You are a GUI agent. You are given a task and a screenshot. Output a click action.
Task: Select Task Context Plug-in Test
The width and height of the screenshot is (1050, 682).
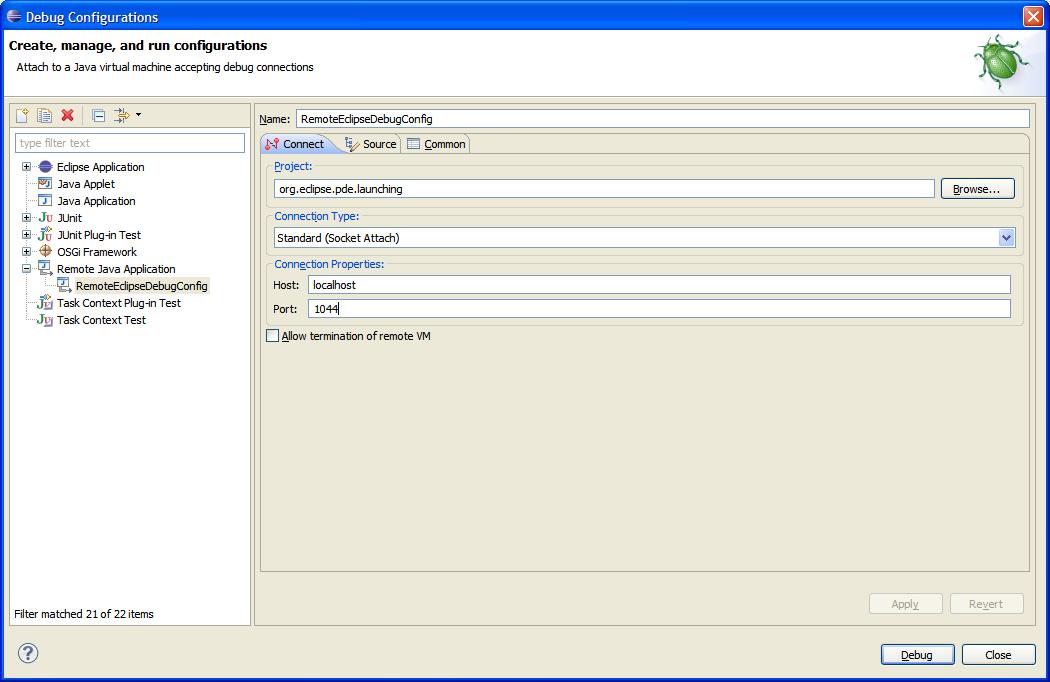(119, 303)
